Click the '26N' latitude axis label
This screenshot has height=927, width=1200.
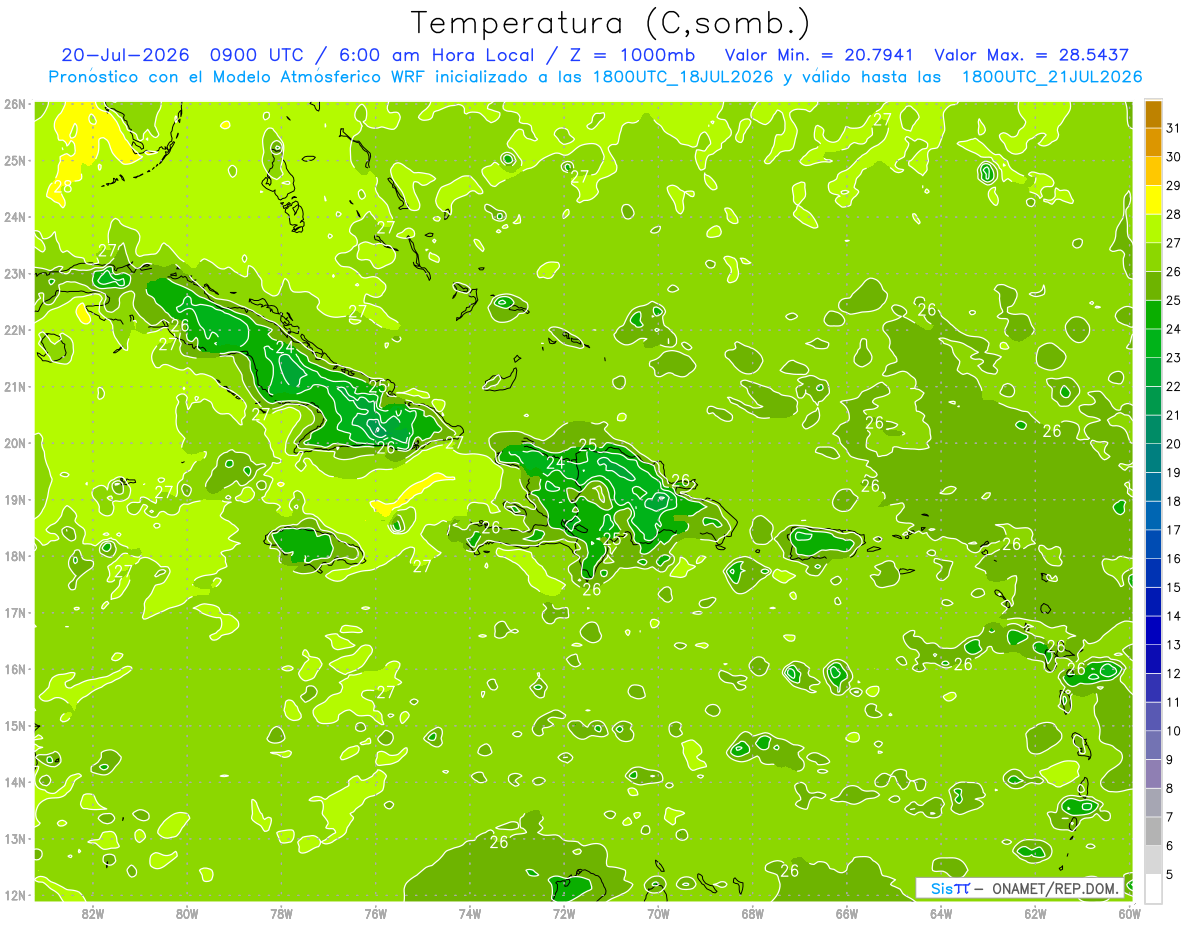15,104
